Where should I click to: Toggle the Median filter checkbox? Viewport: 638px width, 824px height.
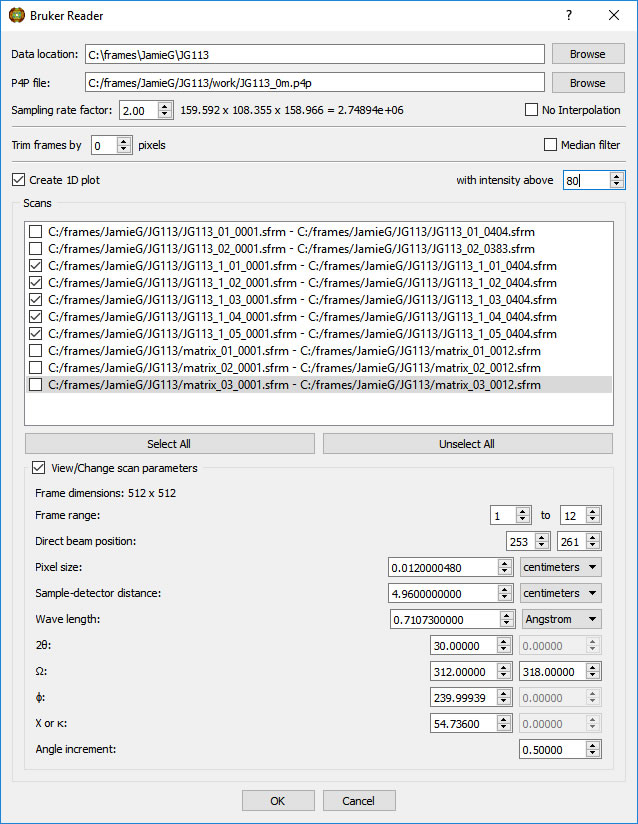[x=550, y=145]
